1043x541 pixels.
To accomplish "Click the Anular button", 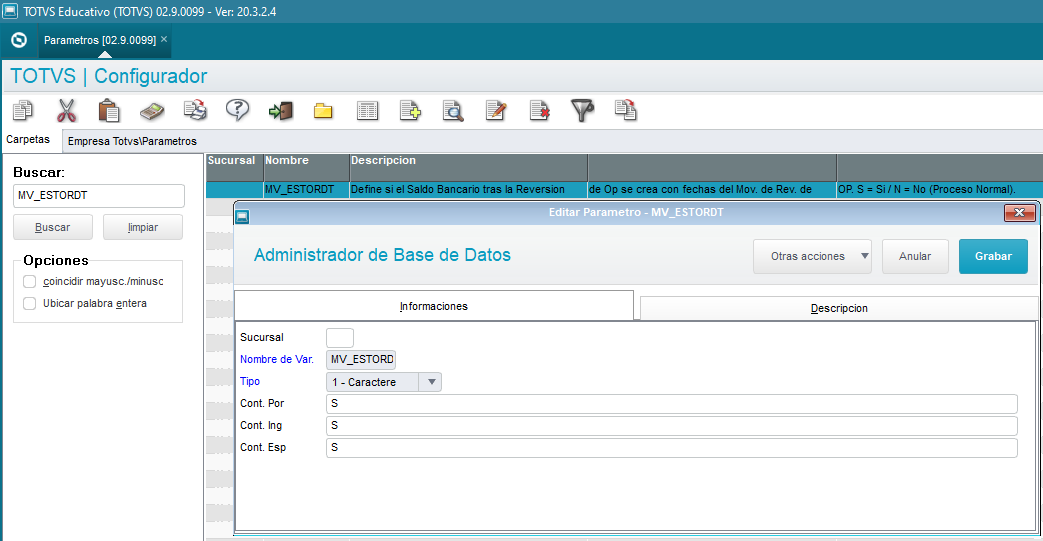I will click(x=915, y=256).
